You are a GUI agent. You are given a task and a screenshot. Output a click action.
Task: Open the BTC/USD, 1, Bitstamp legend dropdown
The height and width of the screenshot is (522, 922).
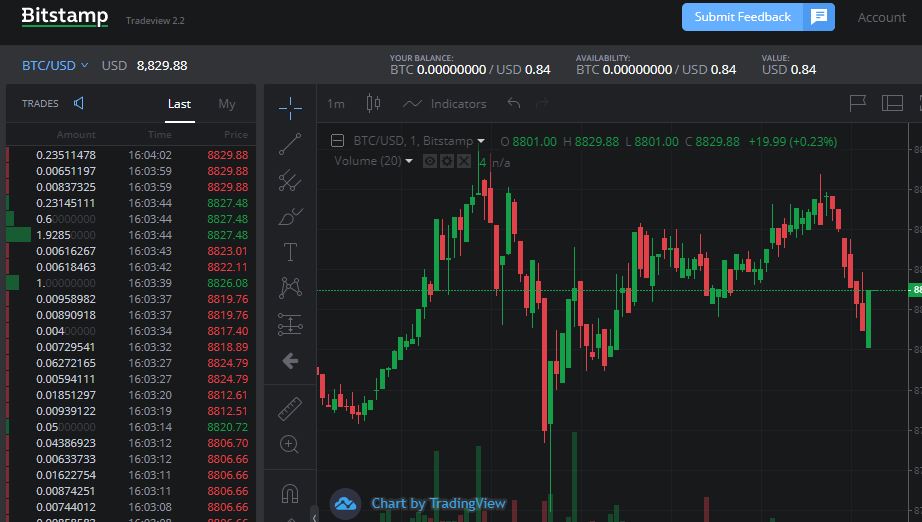(481, 141)
